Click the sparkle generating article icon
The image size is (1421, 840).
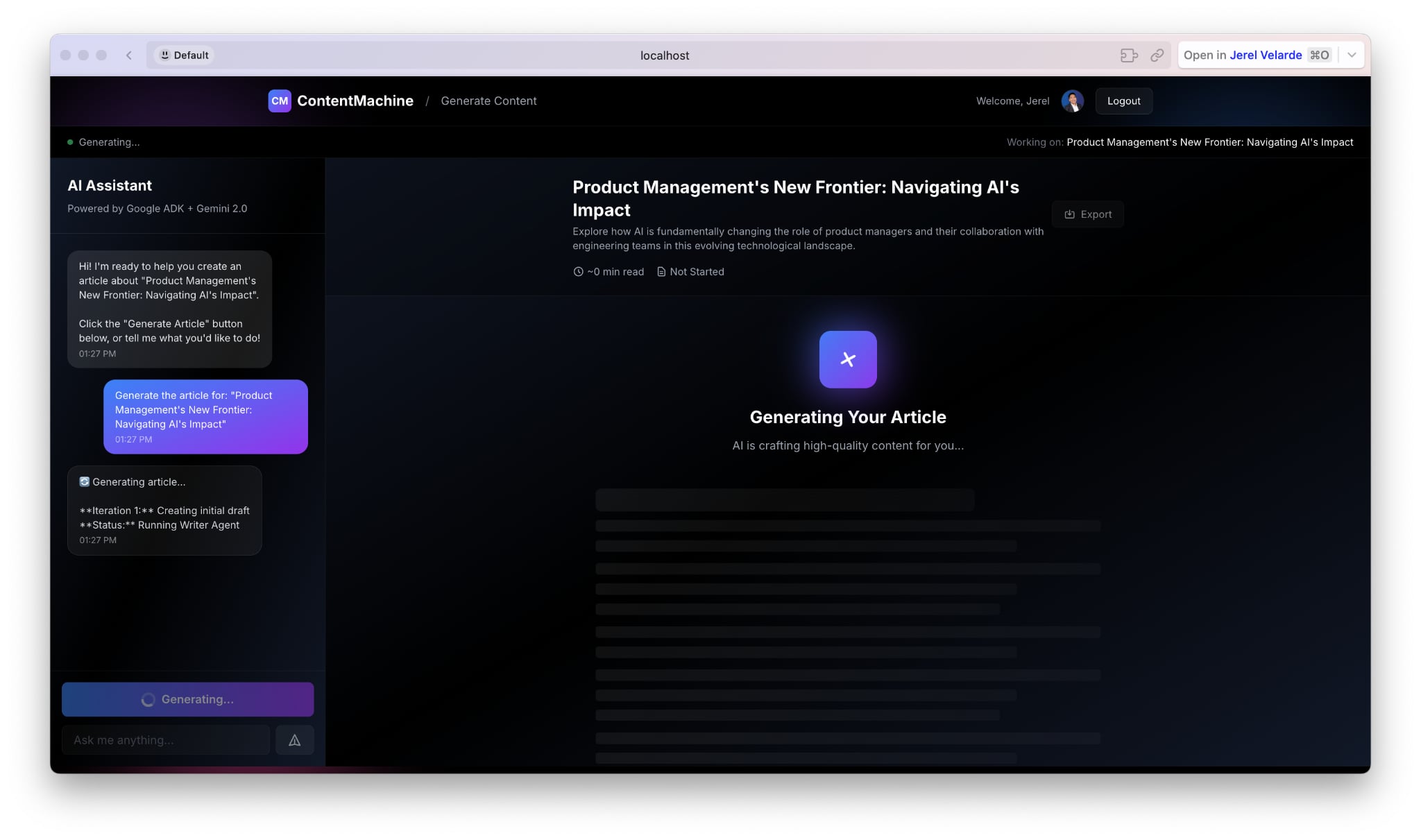(847, 359)
